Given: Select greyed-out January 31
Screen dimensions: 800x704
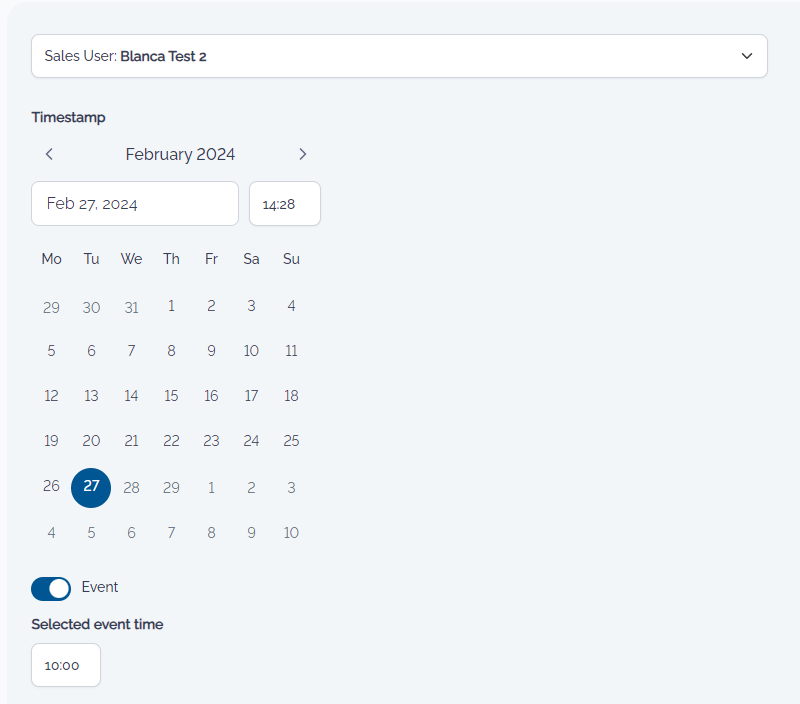Looking at the screenshot, I should coord(131,307).
